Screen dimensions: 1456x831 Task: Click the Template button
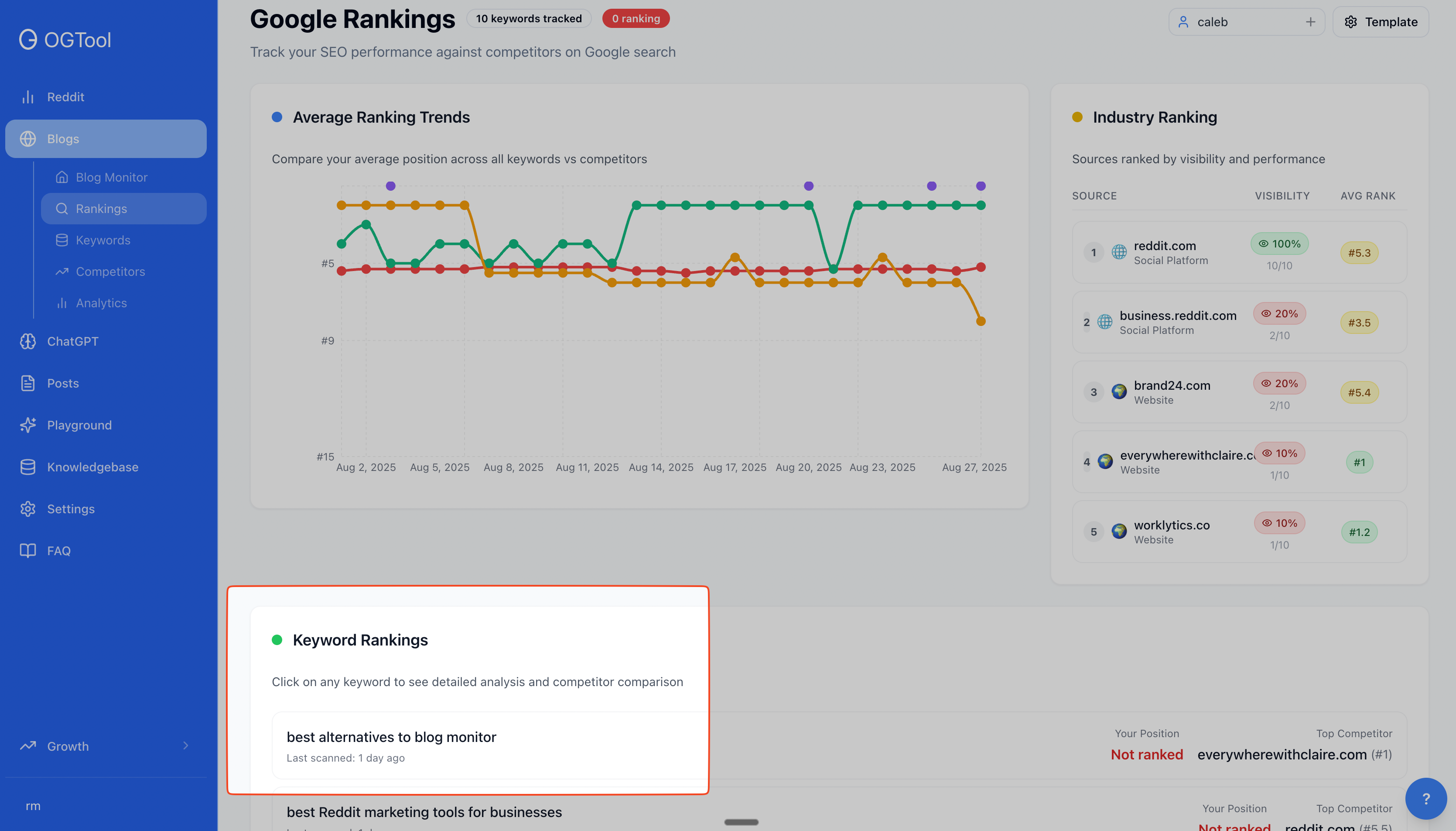coord(1381,22)
